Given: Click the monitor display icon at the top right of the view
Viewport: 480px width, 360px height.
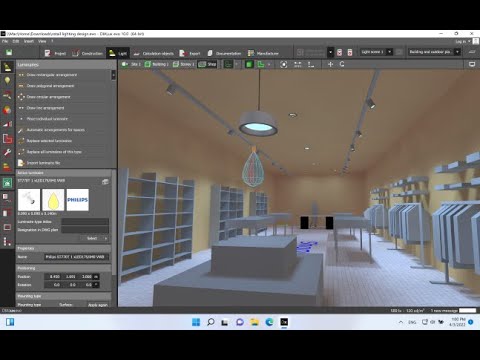Looking at the screenshot, I should point(472,64).
